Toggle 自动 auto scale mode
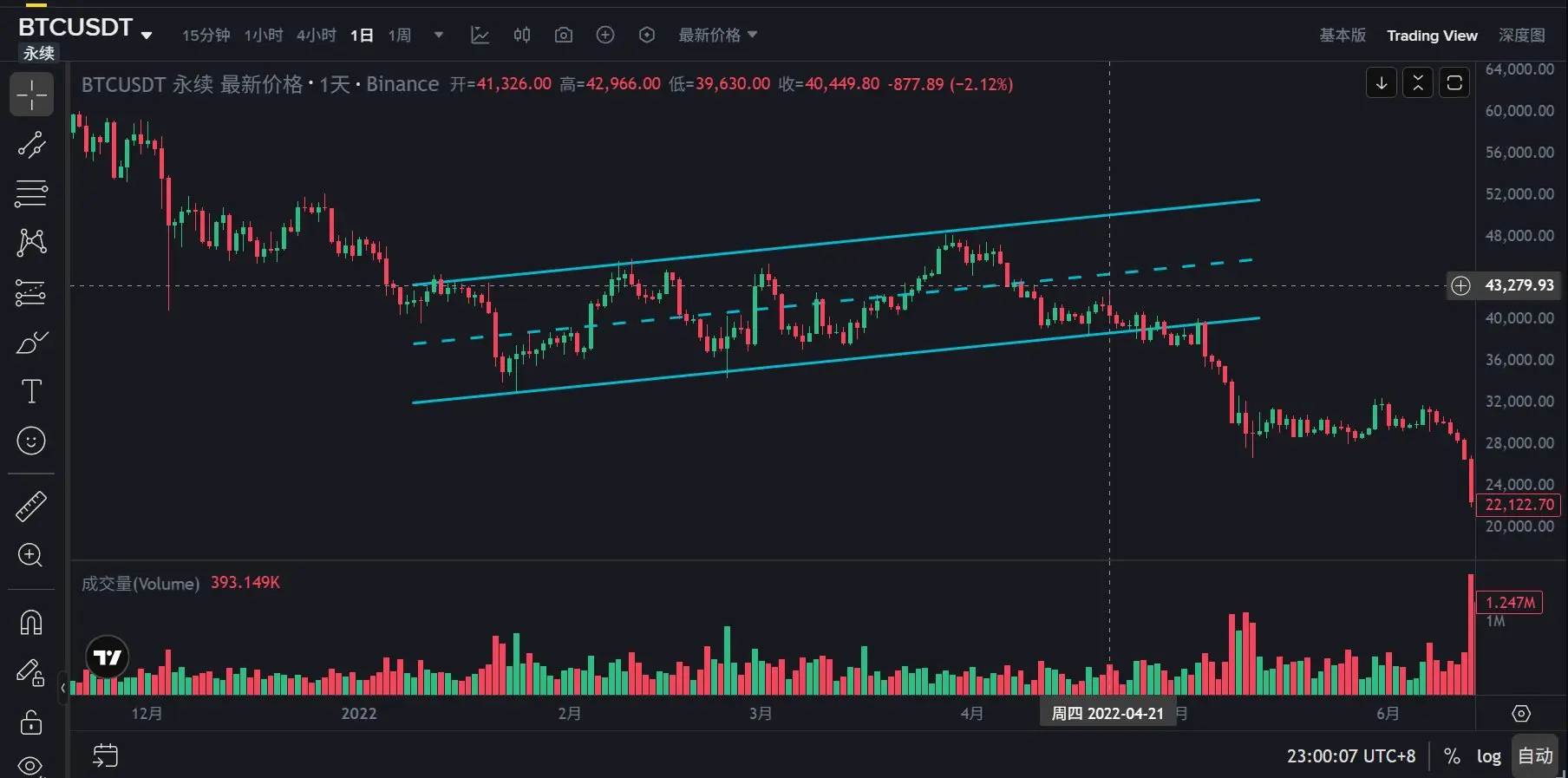 click(x=1535, y=755)
